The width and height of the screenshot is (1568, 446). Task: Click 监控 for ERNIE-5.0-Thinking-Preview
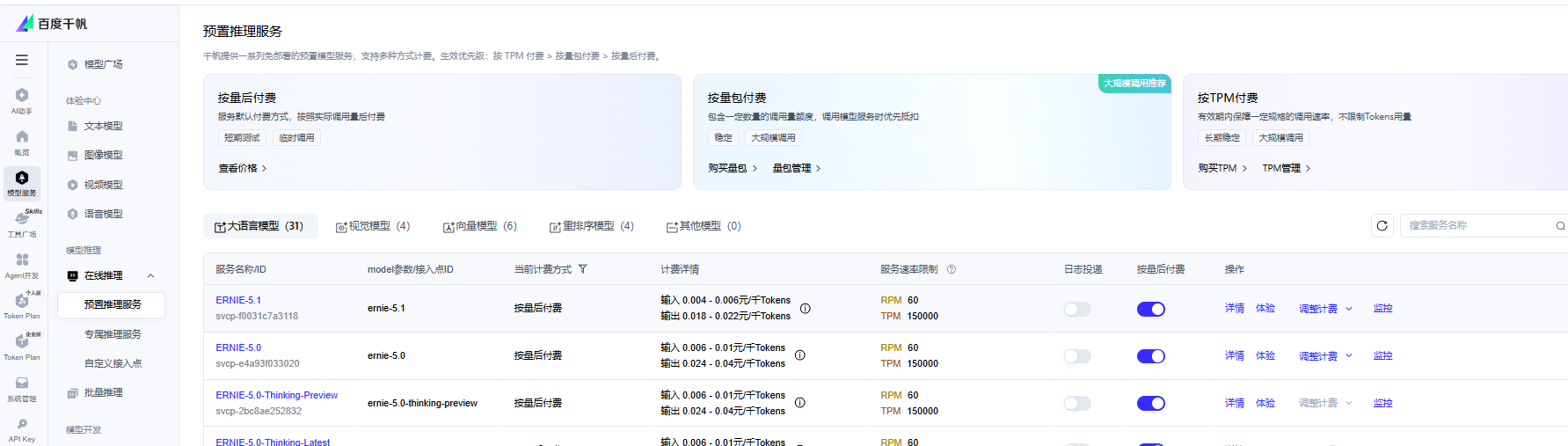tap(1383, 403)
